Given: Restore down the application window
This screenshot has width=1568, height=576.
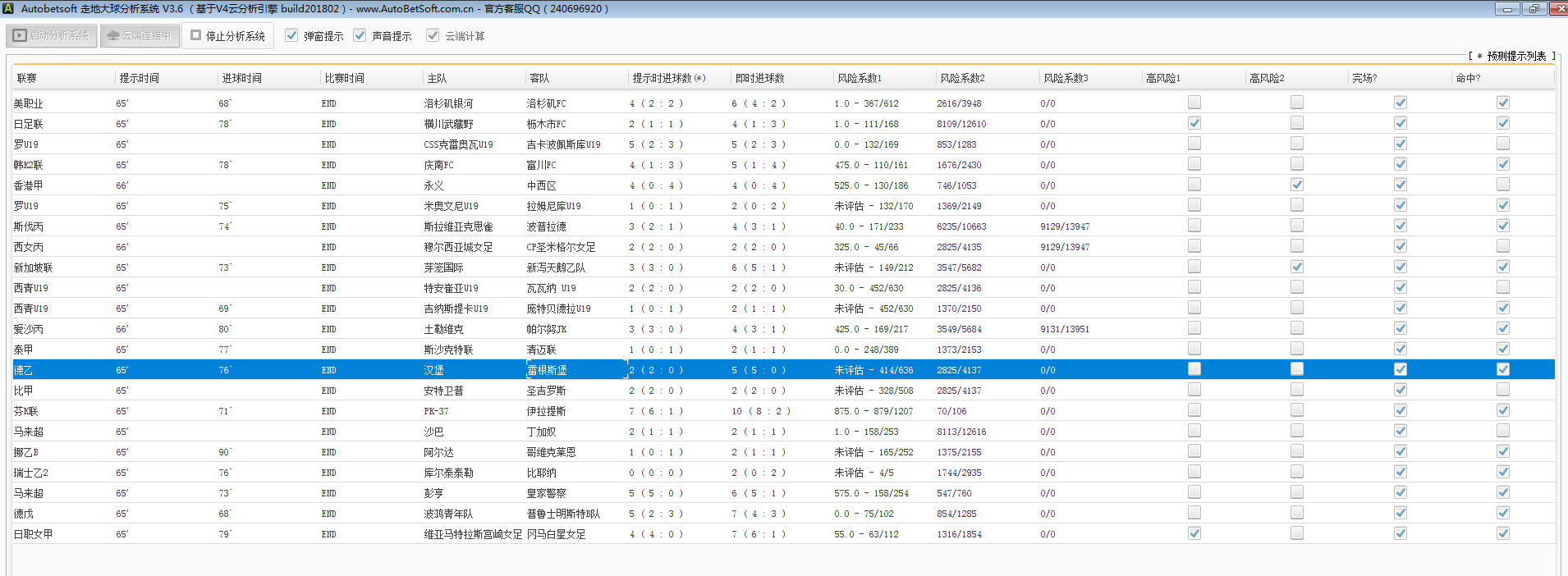Looking at the screenshot, I should pyautogui.click(x=1534, y=8).
